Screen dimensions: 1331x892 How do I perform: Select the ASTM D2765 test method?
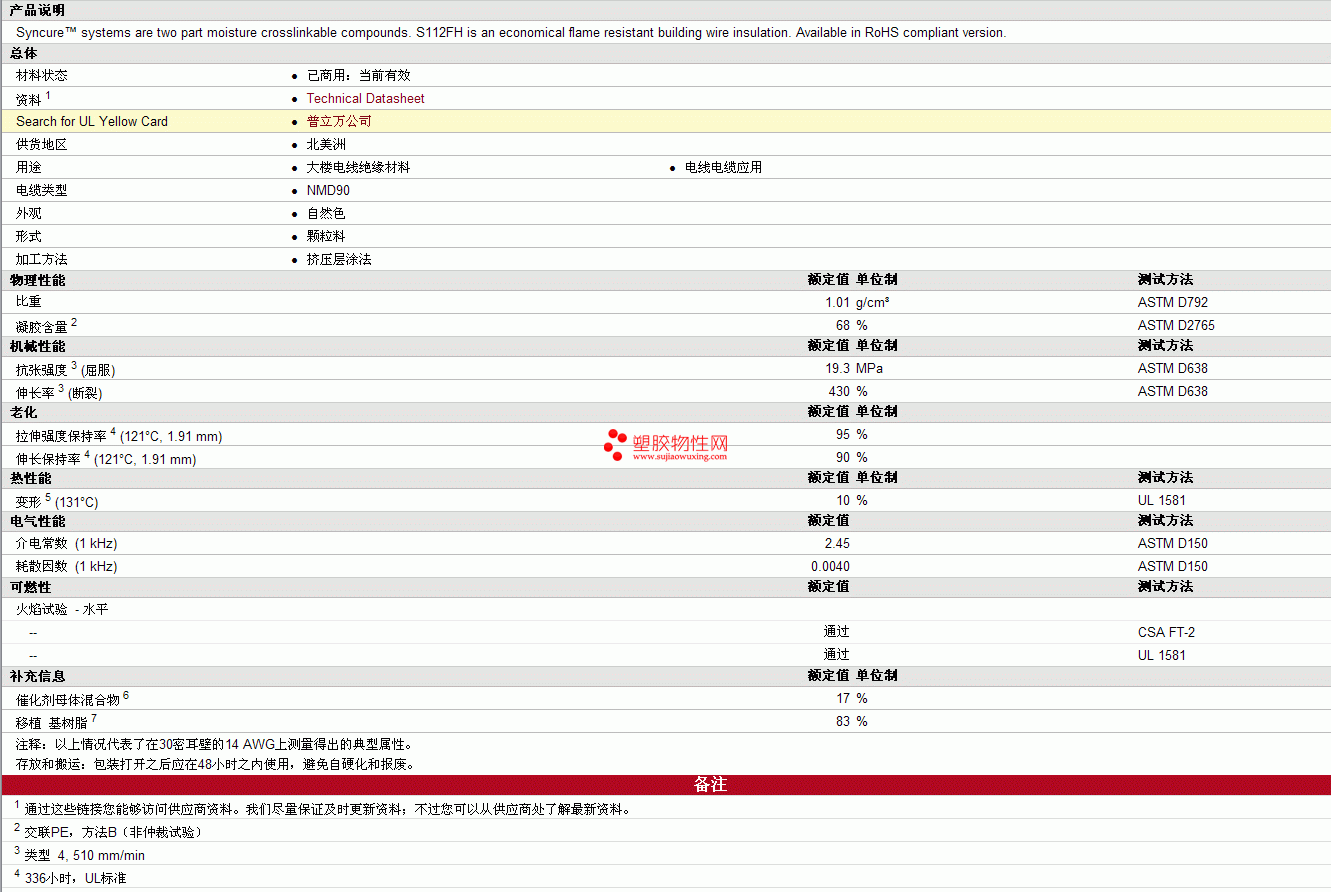[1177, 325]
